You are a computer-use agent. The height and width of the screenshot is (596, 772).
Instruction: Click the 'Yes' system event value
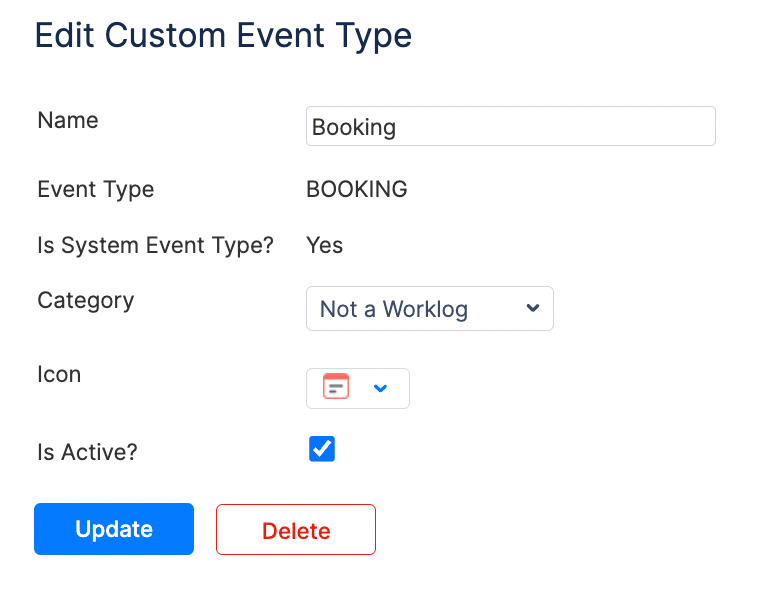[x=324, y=245]
